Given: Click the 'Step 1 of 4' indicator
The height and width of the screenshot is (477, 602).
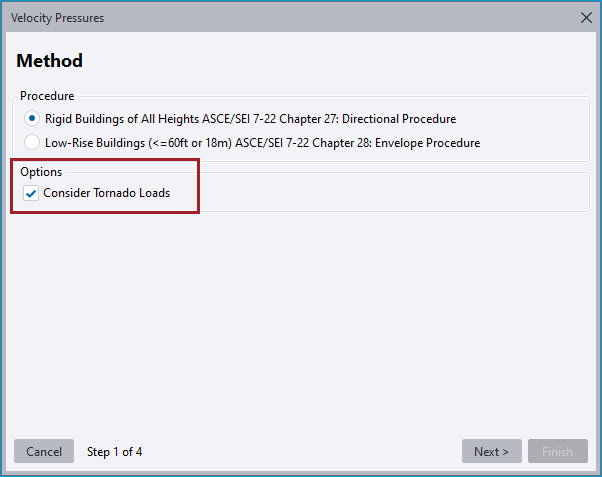Looking at the screenshot, I should pos(114,452).
